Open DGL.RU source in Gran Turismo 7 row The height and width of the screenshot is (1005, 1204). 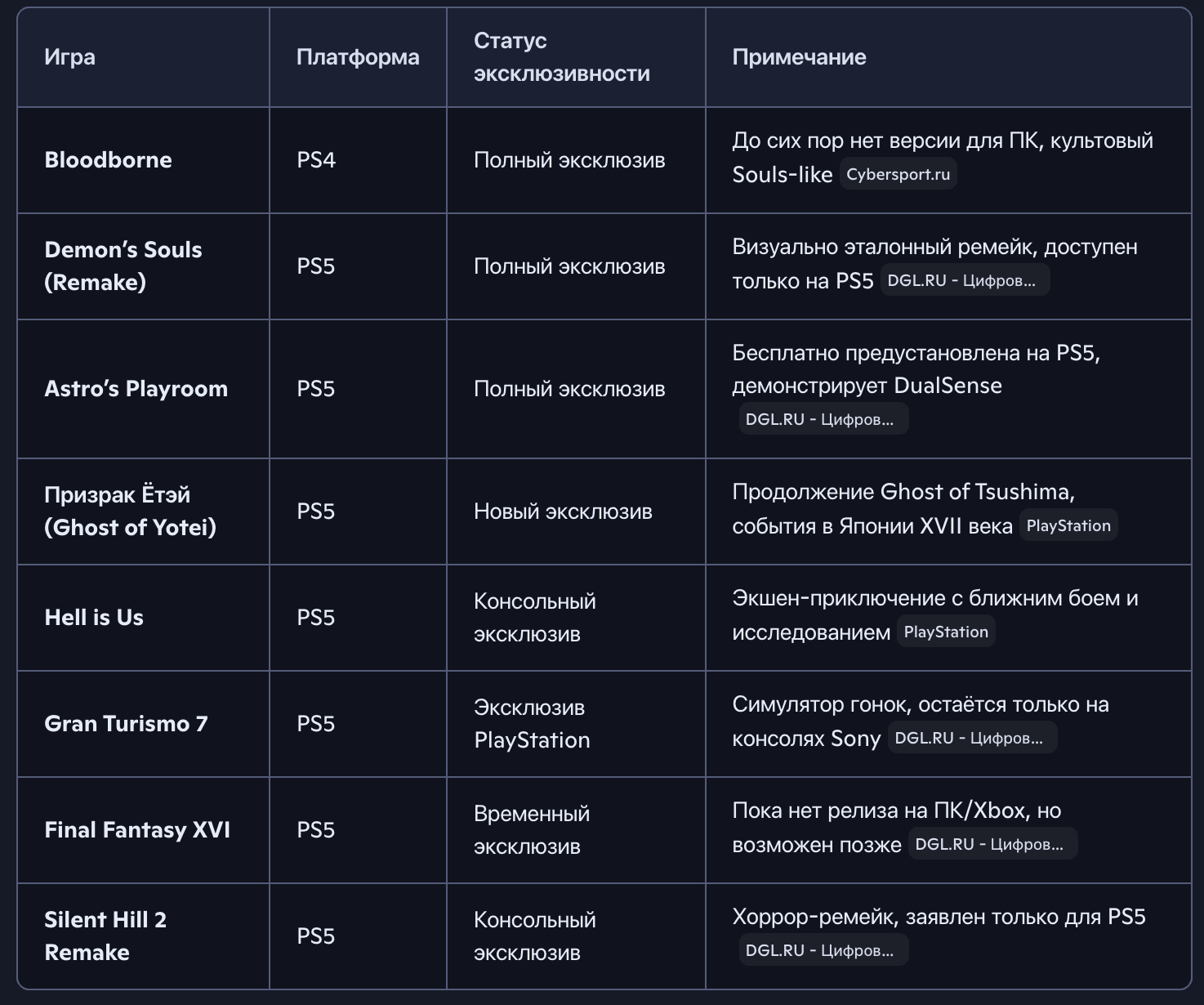(971, 738)
